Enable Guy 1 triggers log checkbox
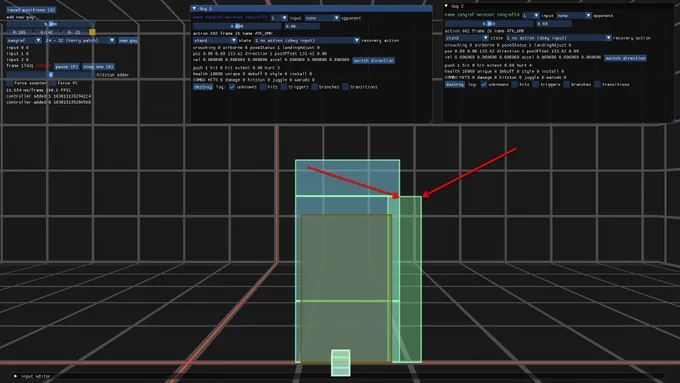This screenshot has height=383, width=680. 284,87
